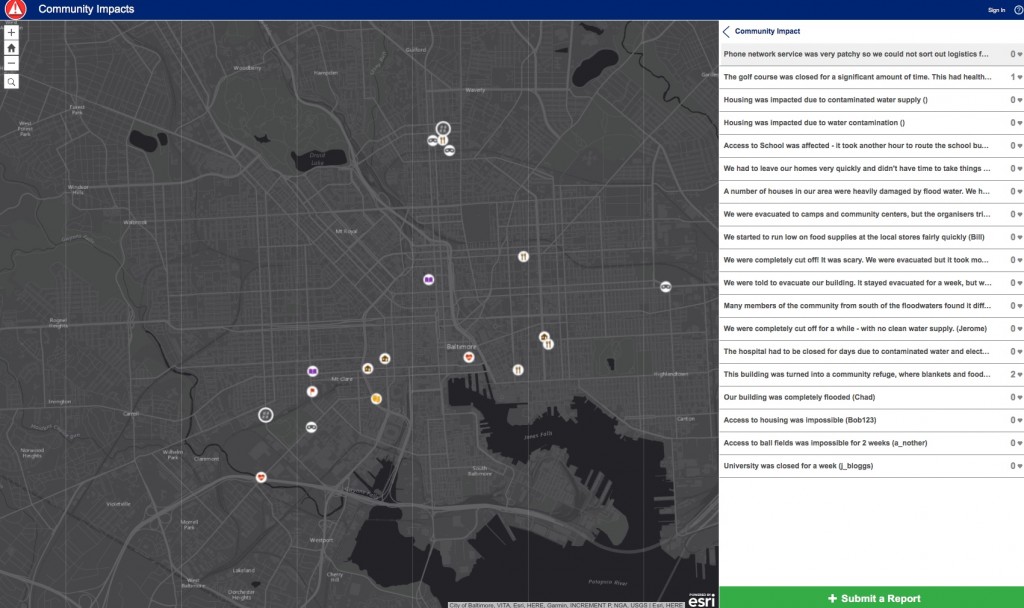The image size is (1024, 608).
Task: Click the vote count 1 on golf course report
Action: [x=1013, y=77]
